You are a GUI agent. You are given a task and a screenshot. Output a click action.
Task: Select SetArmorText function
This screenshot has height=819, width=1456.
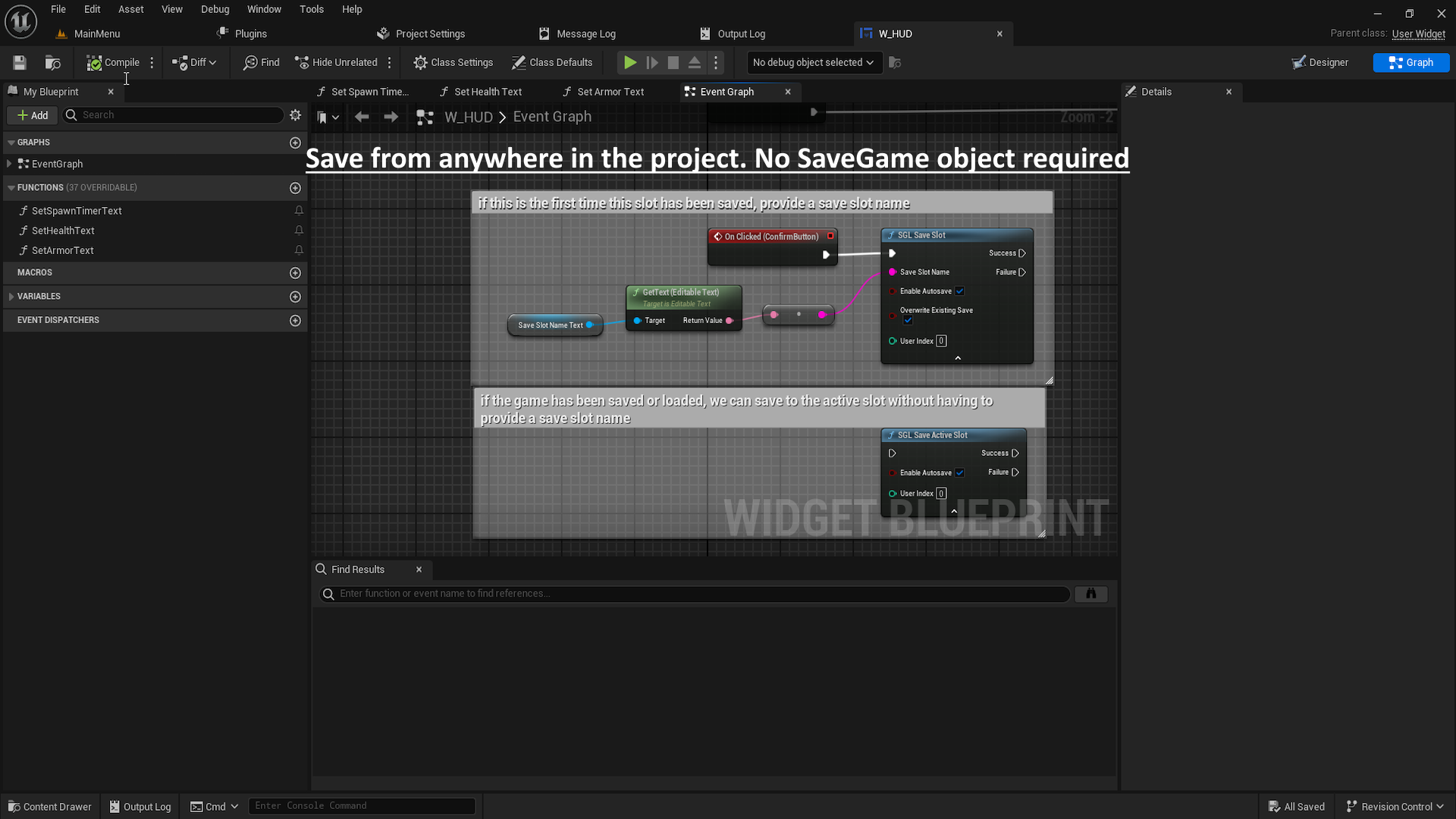pos(63,250)
